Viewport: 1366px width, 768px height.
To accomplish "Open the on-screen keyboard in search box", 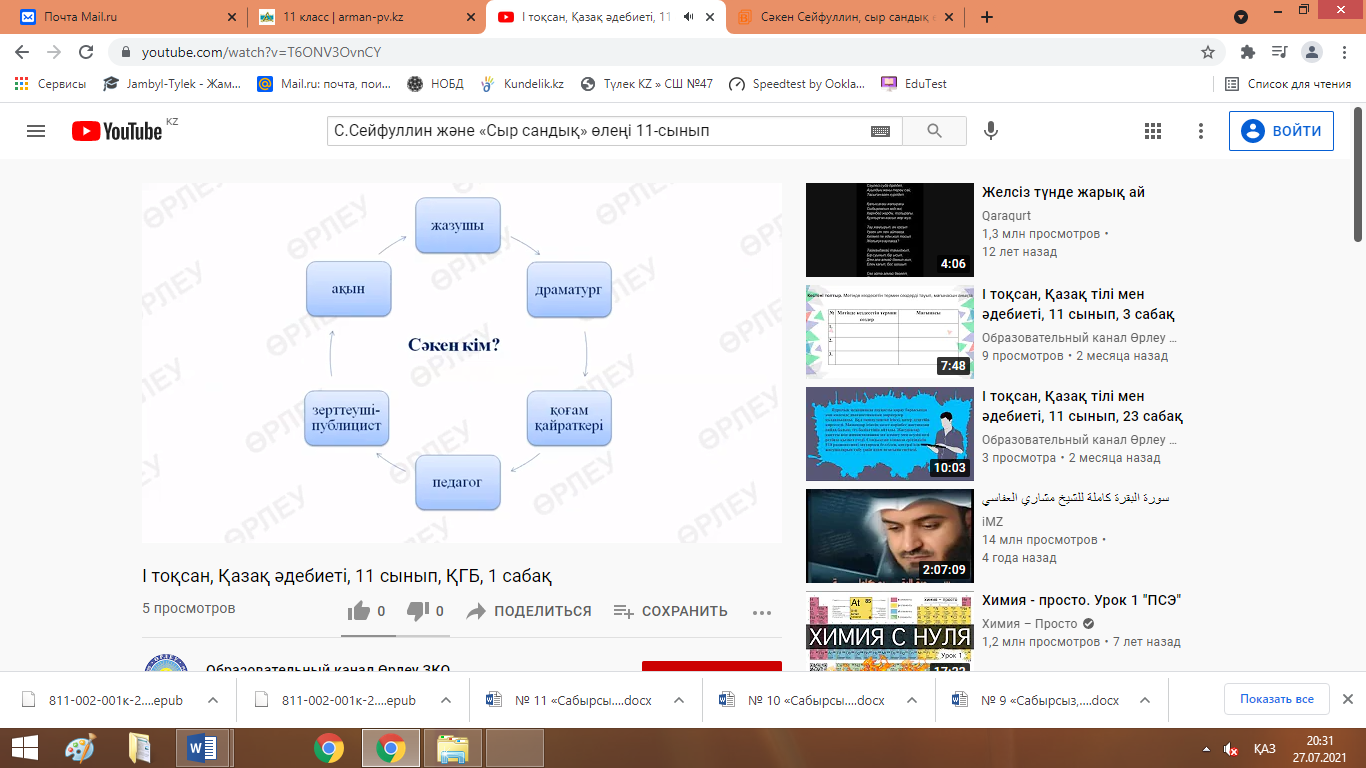I will point(880,131).
